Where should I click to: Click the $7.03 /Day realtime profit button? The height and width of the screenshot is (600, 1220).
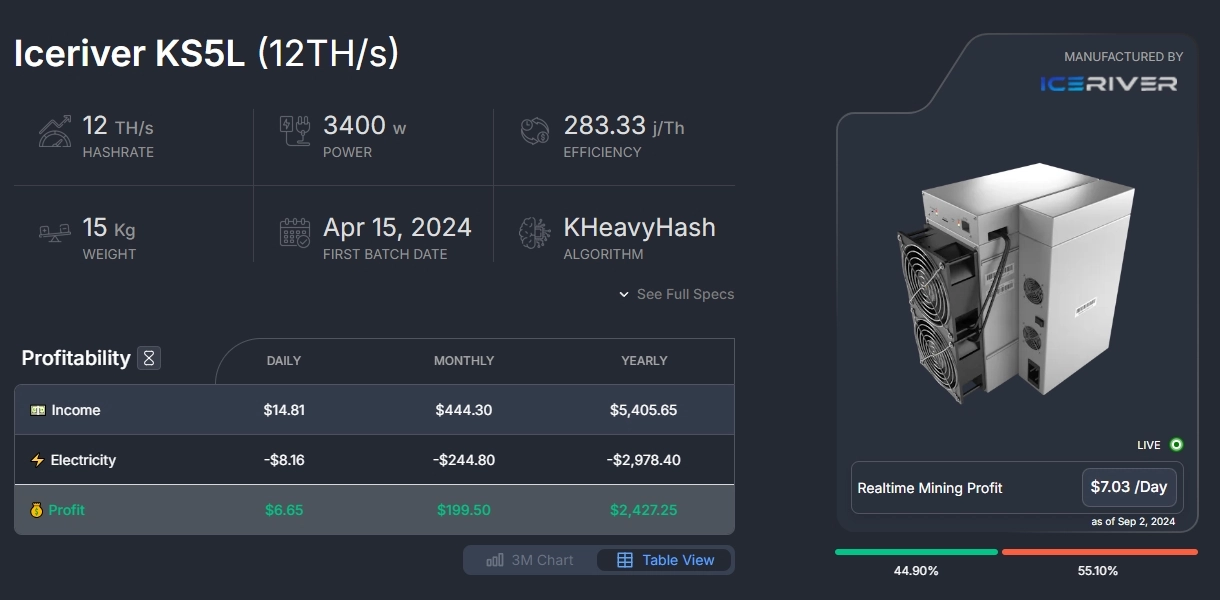pyautogui.click(x=1129, y=487)
